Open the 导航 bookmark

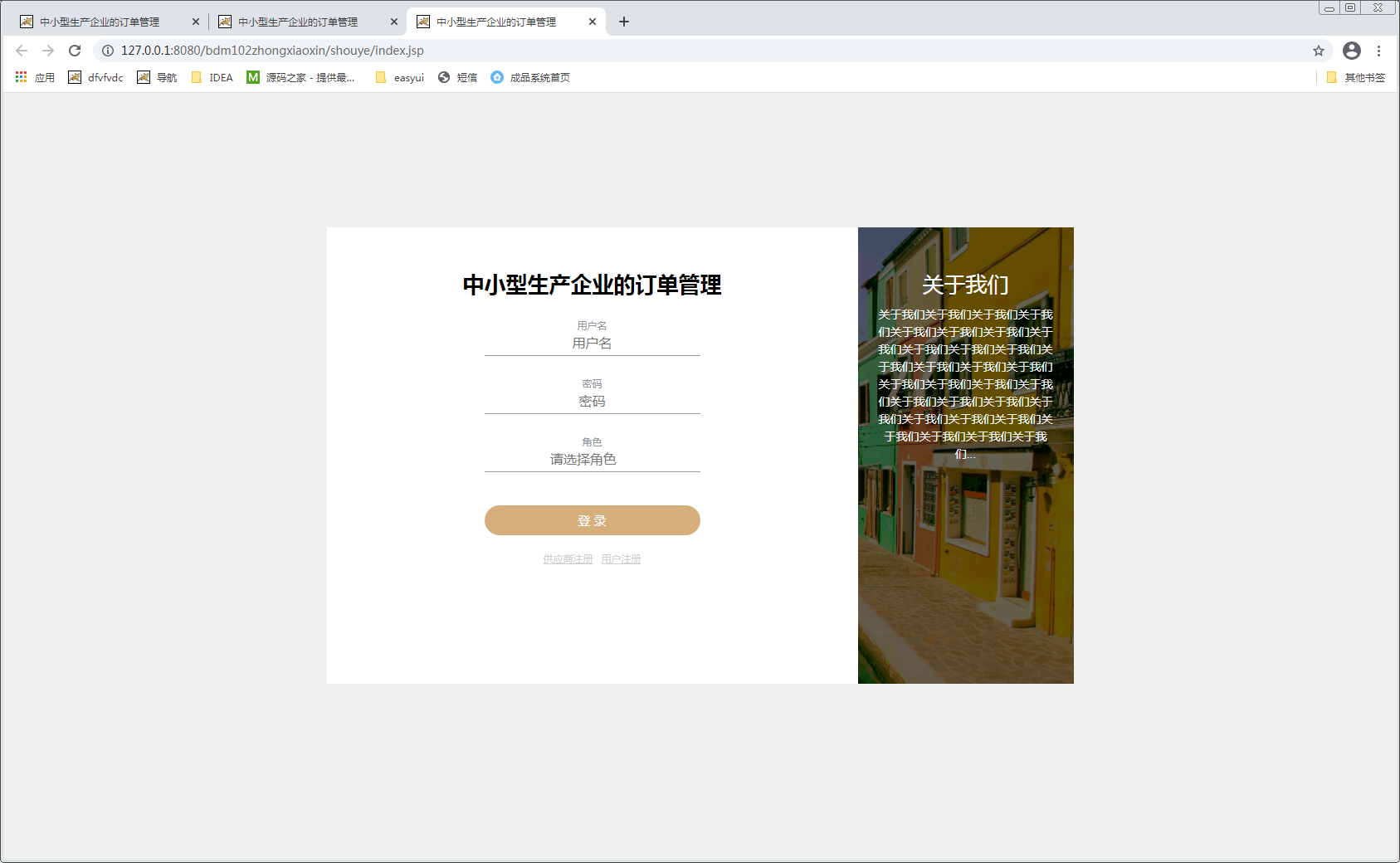click(157, 77)
